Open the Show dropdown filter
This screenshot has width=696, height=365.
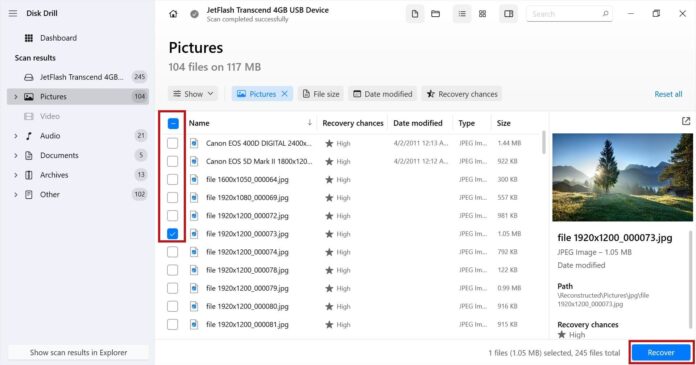[x=193, y=94]
